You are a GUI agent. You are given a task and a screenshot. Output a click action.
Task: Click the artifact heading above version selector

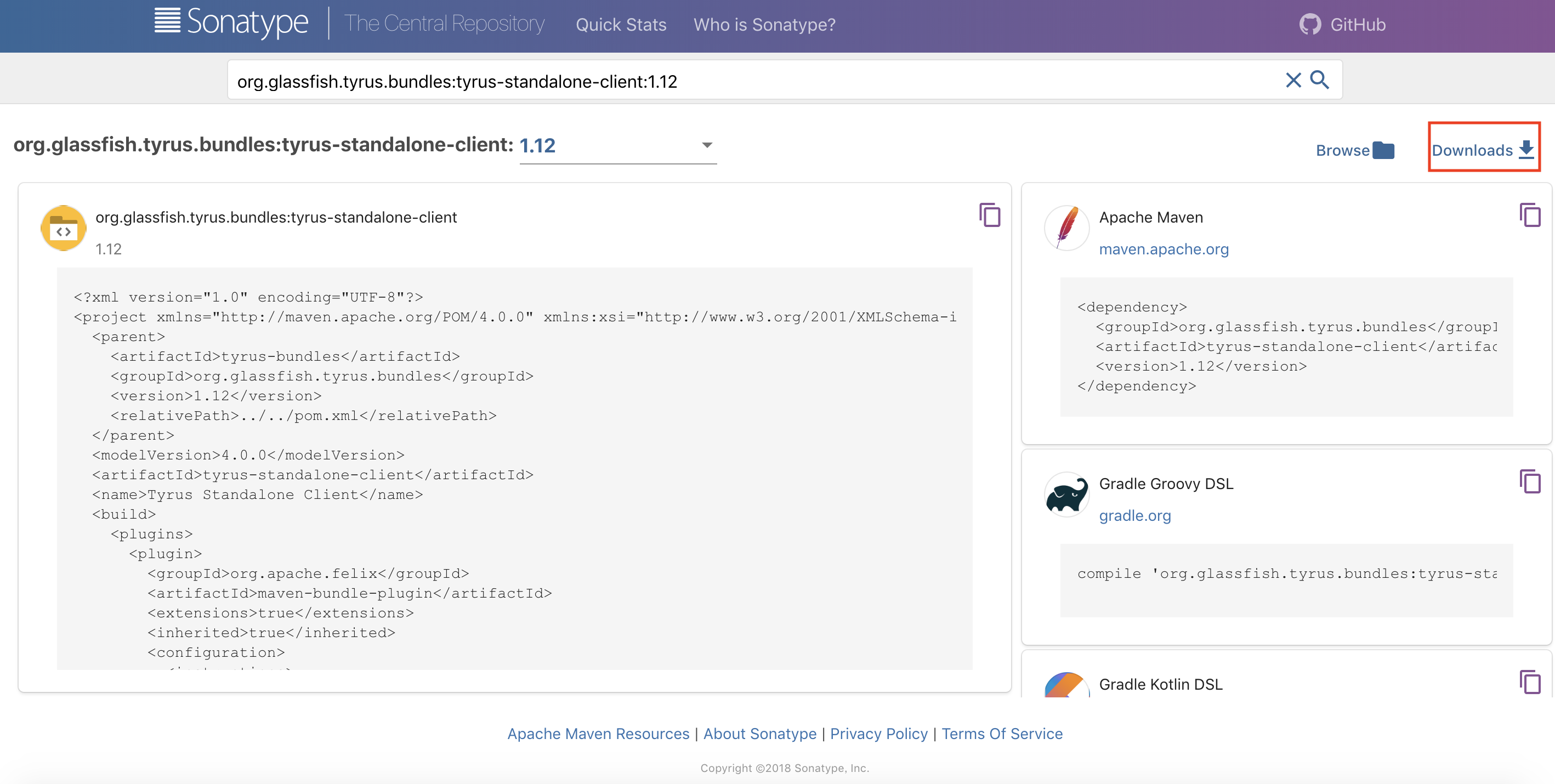[x=263, y=145]
